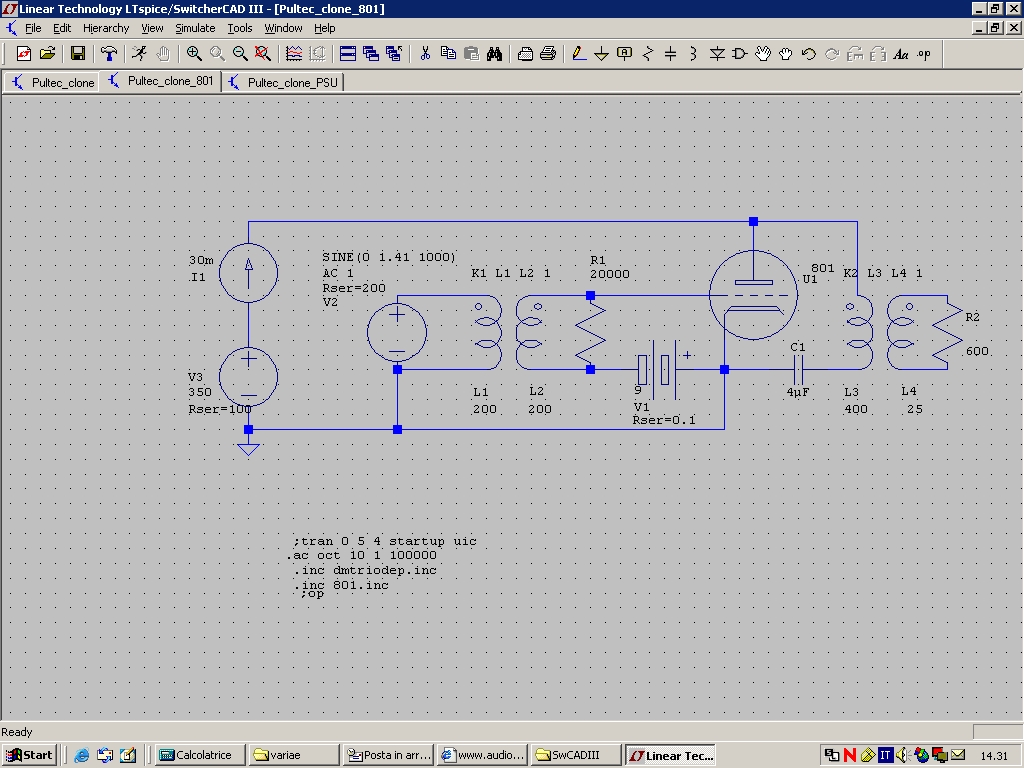Click the IT language indicator in tray
Screen dimensions: 1024x768
(885, 755)
